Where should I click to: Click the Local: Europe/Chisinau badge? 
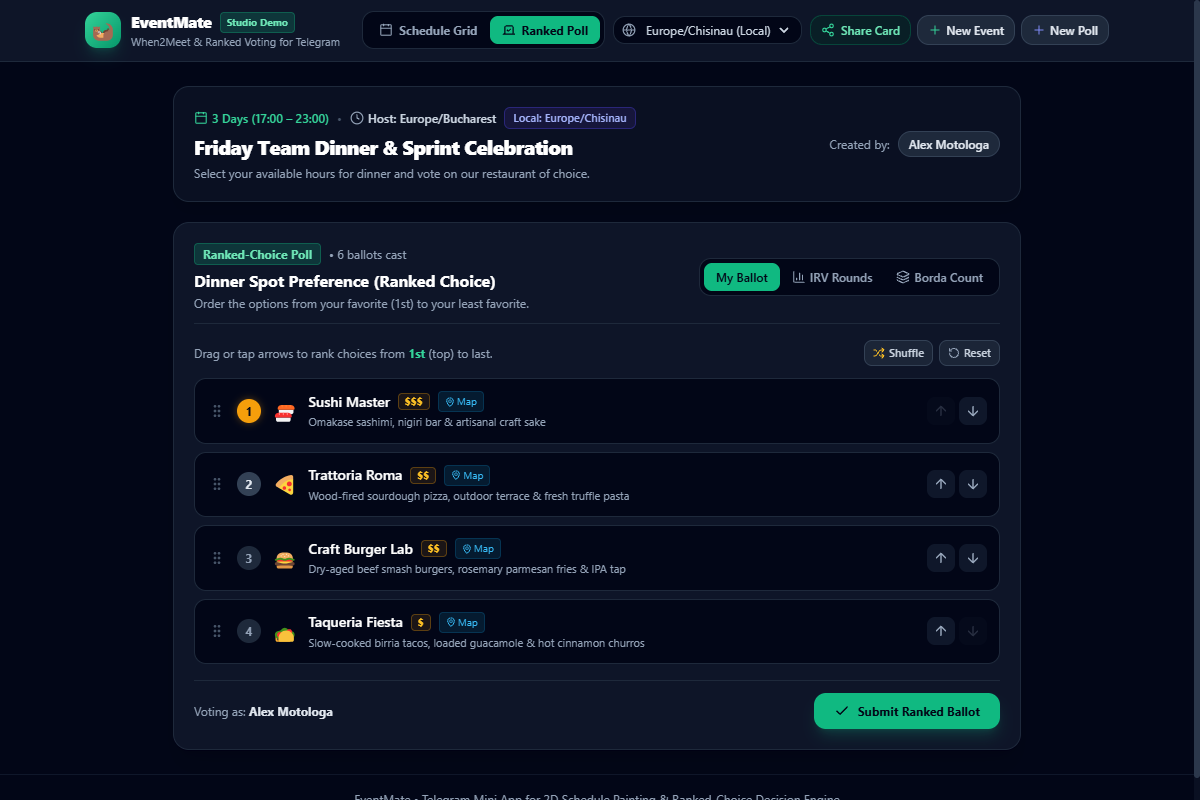pos(570,118)
